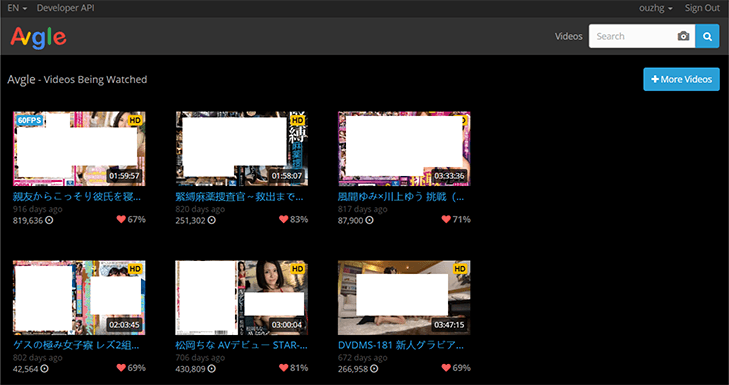Click the 03:47:15 duration label
This screenshot has height=385, width=729.
[x=449, y=325]
